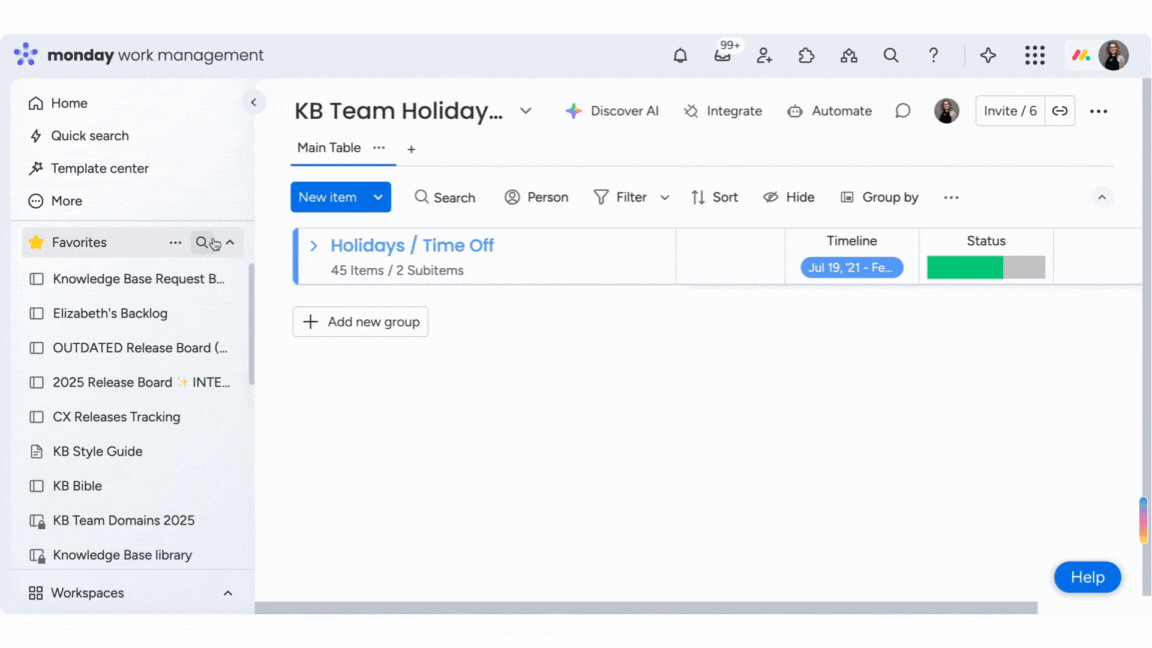
Task: Click the green Status progress bar
Action: [965, 267]
